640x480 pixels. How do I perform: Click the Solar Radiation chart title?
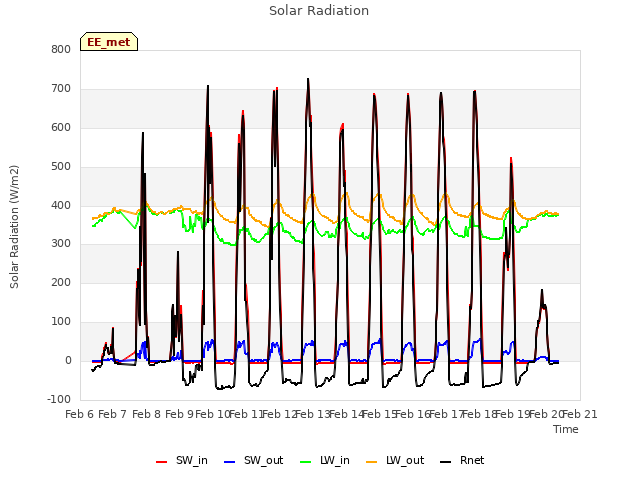[x=319, y=11]
